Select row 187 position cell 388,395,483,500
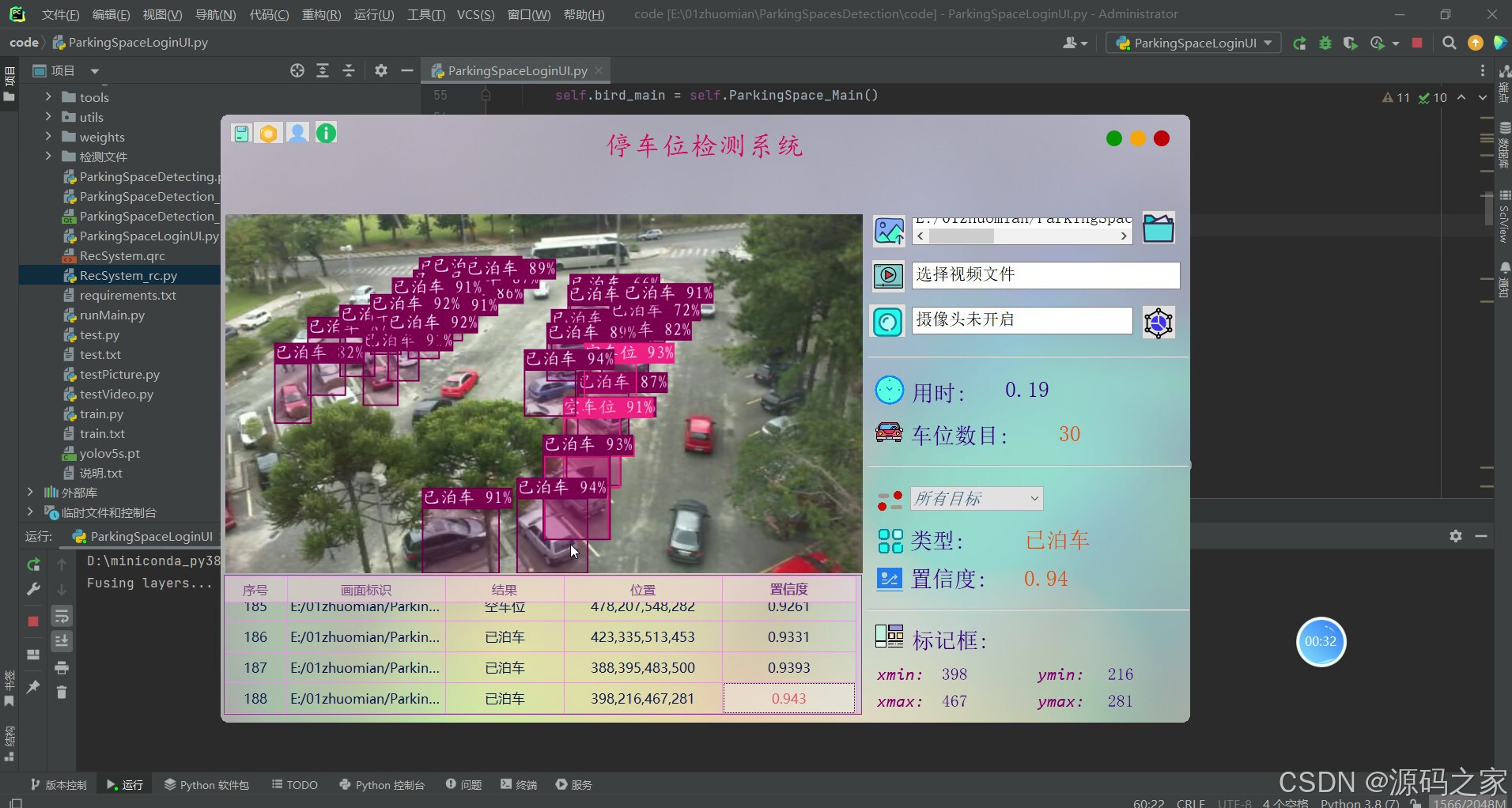The height and width of the screenshot is (808, 1512). 643,668
